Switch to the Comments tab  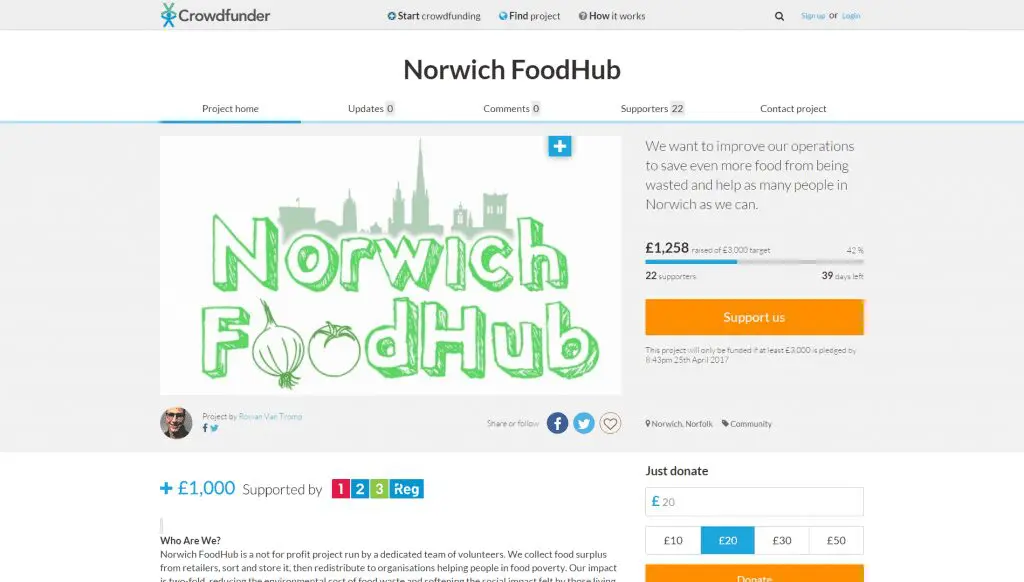pyautogui.click(x=511, y=108)
